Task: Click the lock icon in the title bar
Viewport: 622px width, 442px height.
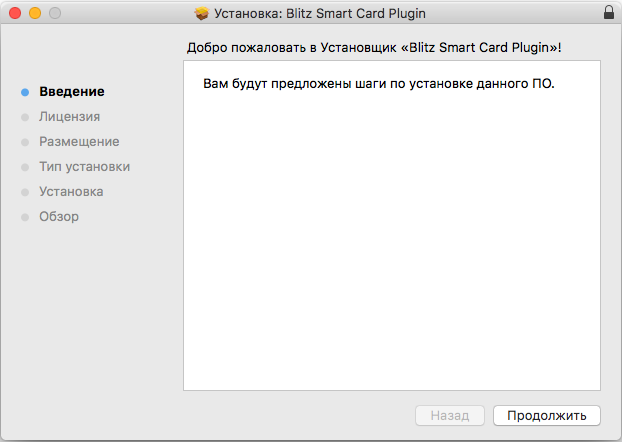Action: point(608,13)
